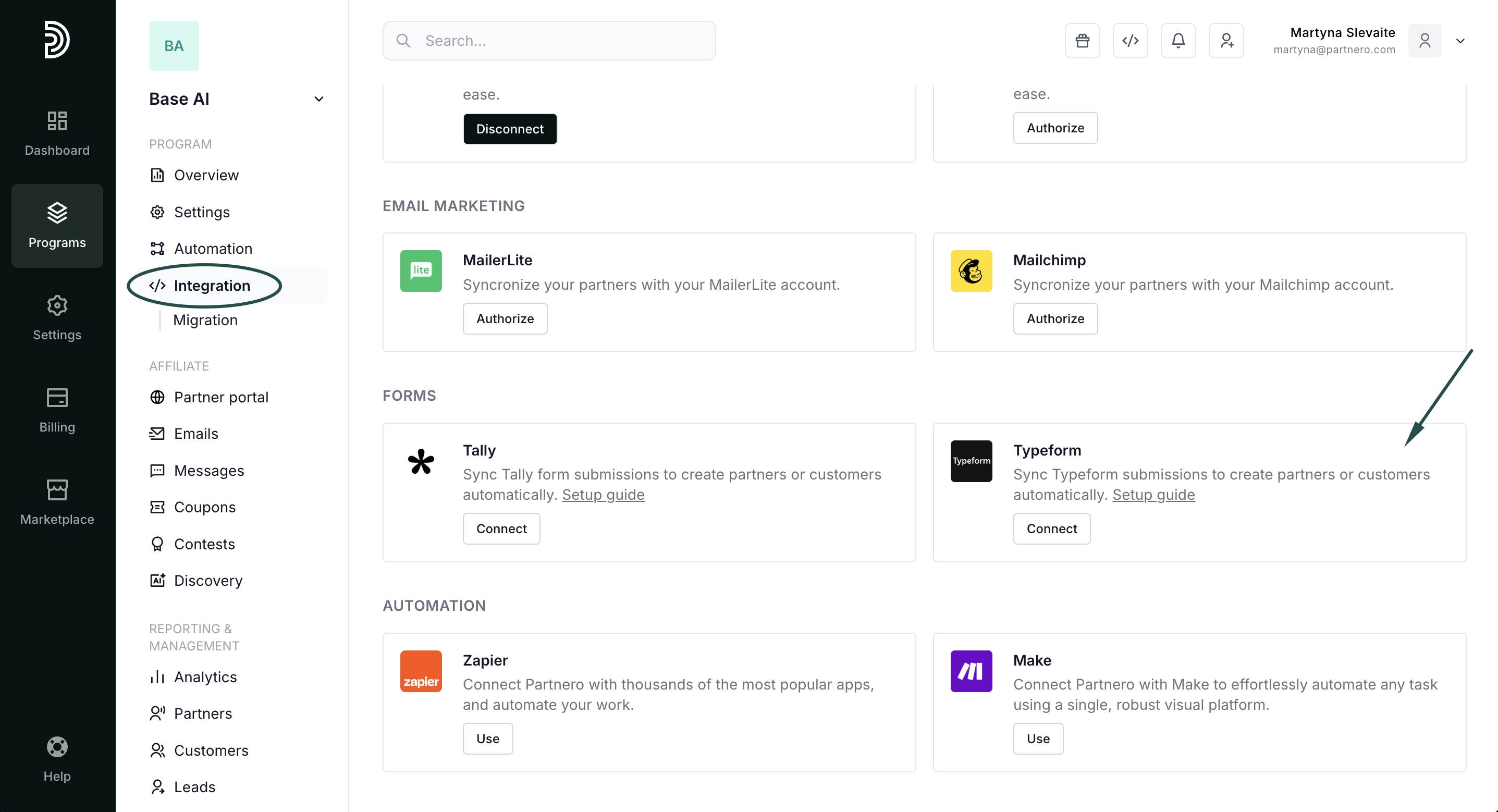The height and width of the screenshot is (812, 1498).
Task: Click the invite user icon
Action: (x=1226, y=41)
